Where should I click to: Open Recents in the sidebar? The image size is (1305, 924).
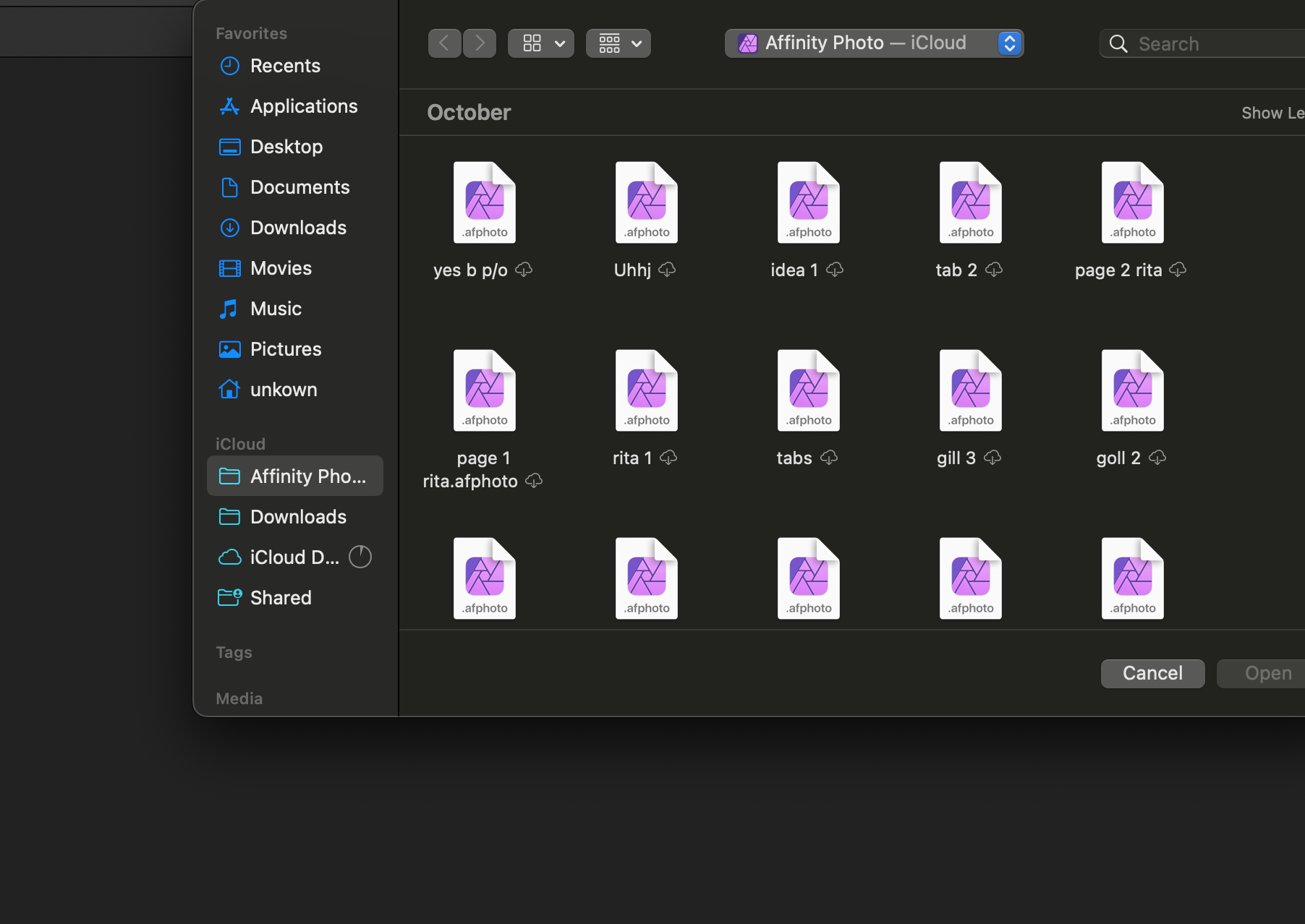pyautogui.click(x=294, y=66)
